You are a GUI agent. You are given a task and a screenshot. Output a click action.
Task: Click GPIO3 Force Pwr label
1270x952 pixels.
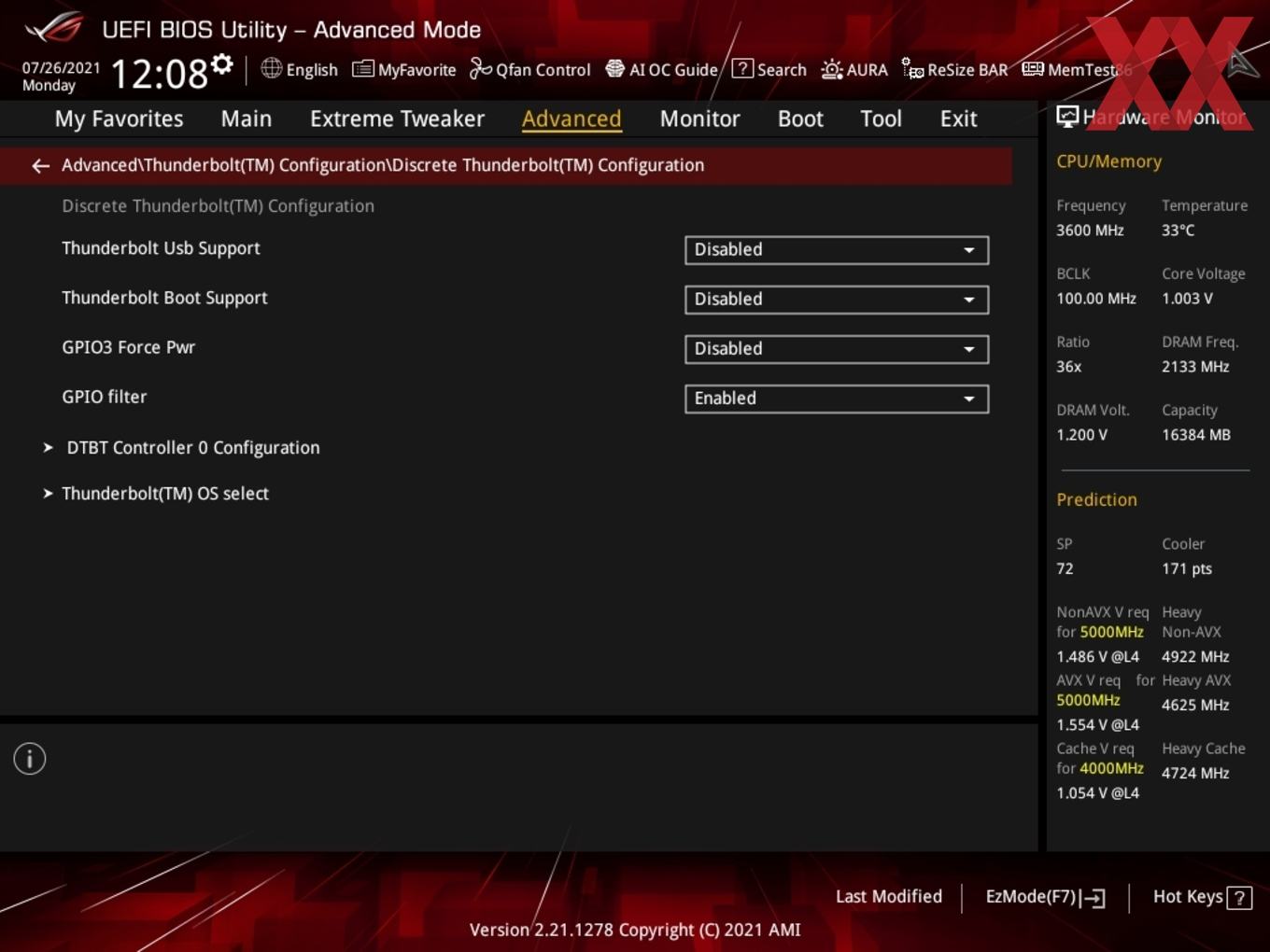[x=128, y=347]
